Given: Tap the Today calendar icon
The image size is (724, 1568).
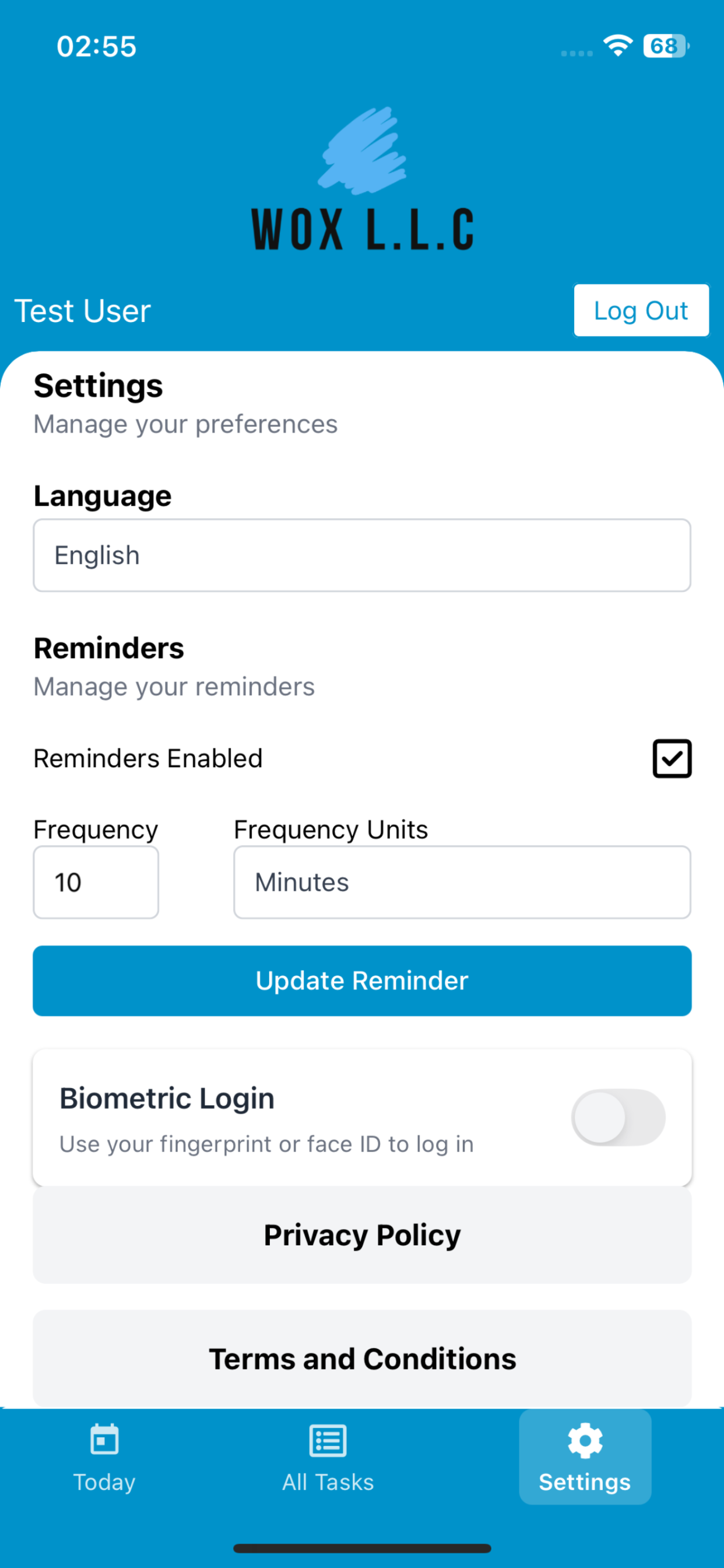Looking at the screenshot, I should [x=105, y=1440].
